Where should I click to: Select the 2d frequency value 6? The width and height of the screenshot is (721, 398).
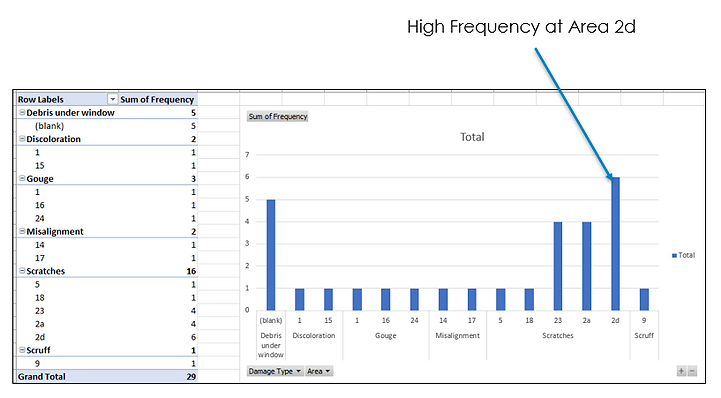pos(193,337)
